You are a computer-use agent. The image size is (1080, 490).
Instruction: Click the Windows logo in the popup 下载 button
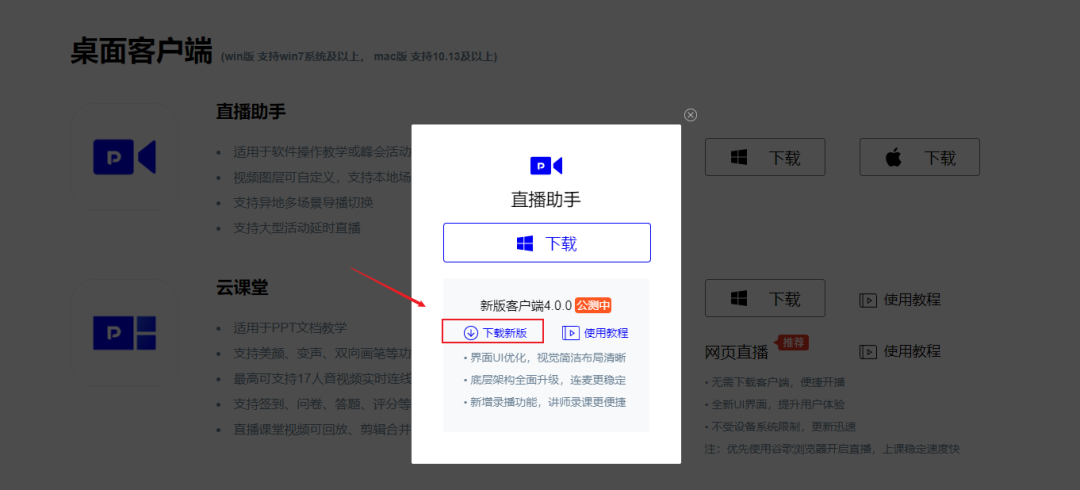525,243
